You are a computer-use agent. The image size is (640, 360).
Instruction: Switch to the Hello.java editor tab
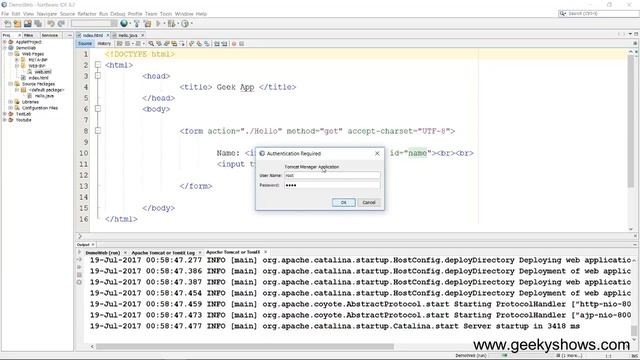click(127, 36)
